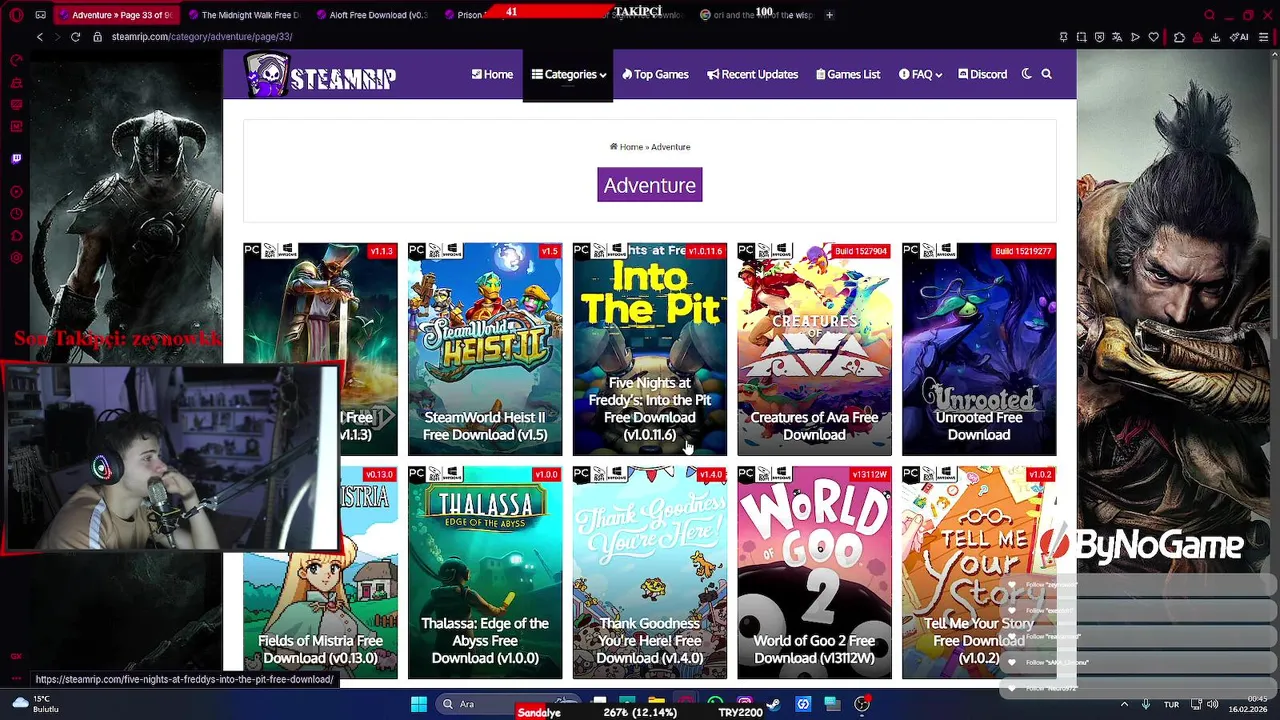Click the TUR language indicator in tray
1280x720 pixels.
[1171, 704]
